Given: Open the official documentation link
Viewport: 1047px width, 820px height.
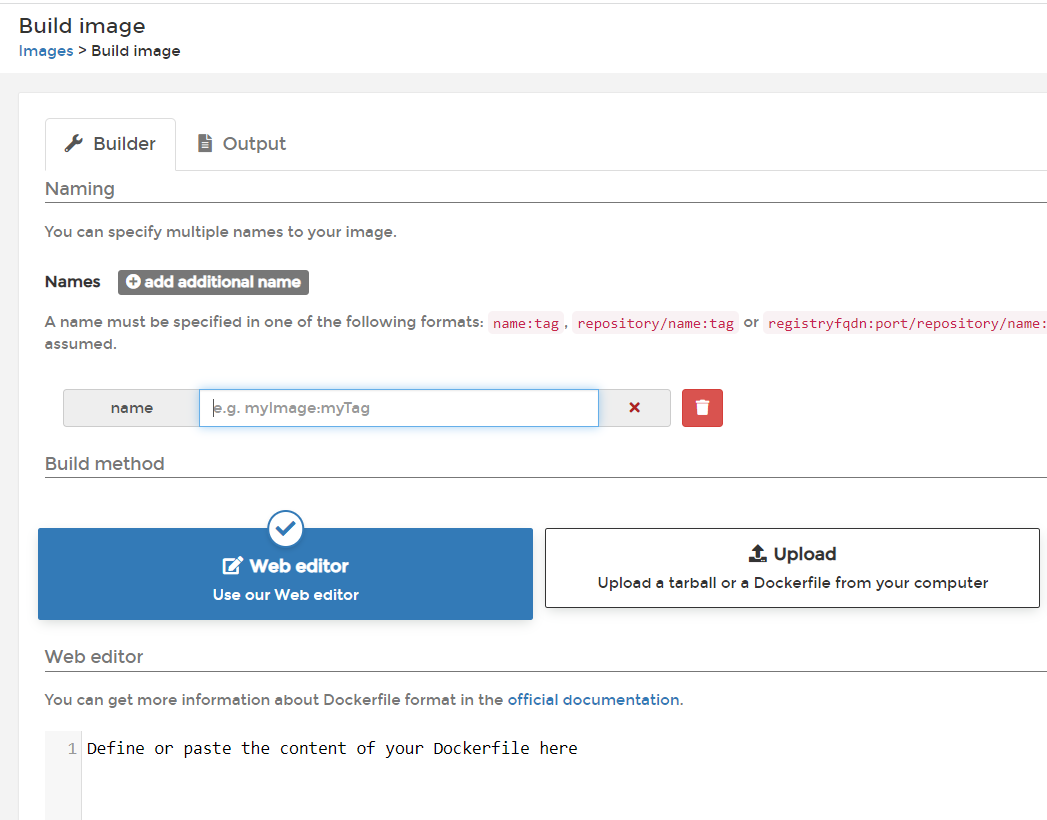Looking at the screenshot, I should pyautogui.click(x=593, y=700).
